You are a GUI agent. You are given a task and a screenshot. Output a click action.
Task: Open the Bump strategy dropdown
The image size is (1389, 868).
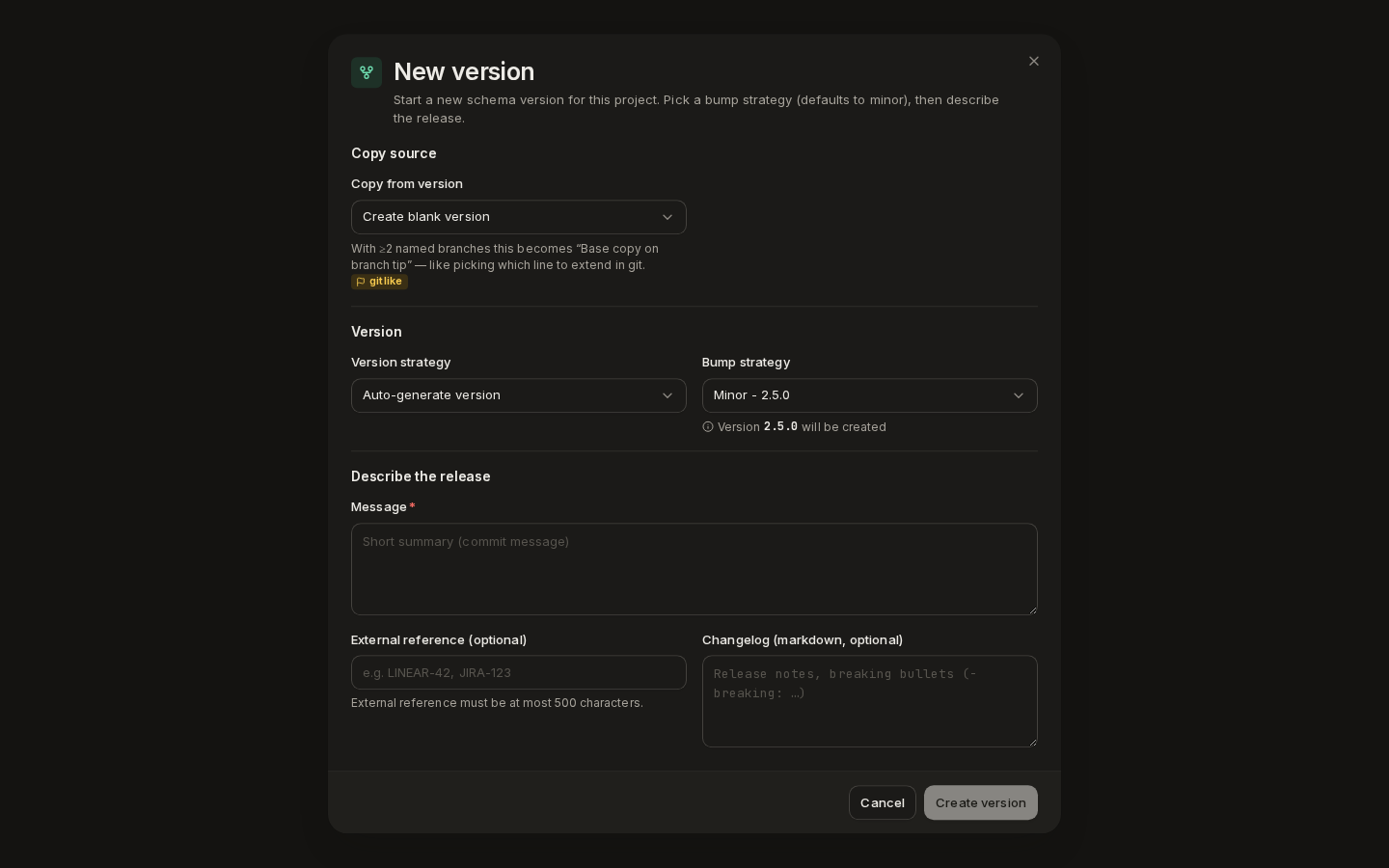pyautogui.click(x=870, y=395)
